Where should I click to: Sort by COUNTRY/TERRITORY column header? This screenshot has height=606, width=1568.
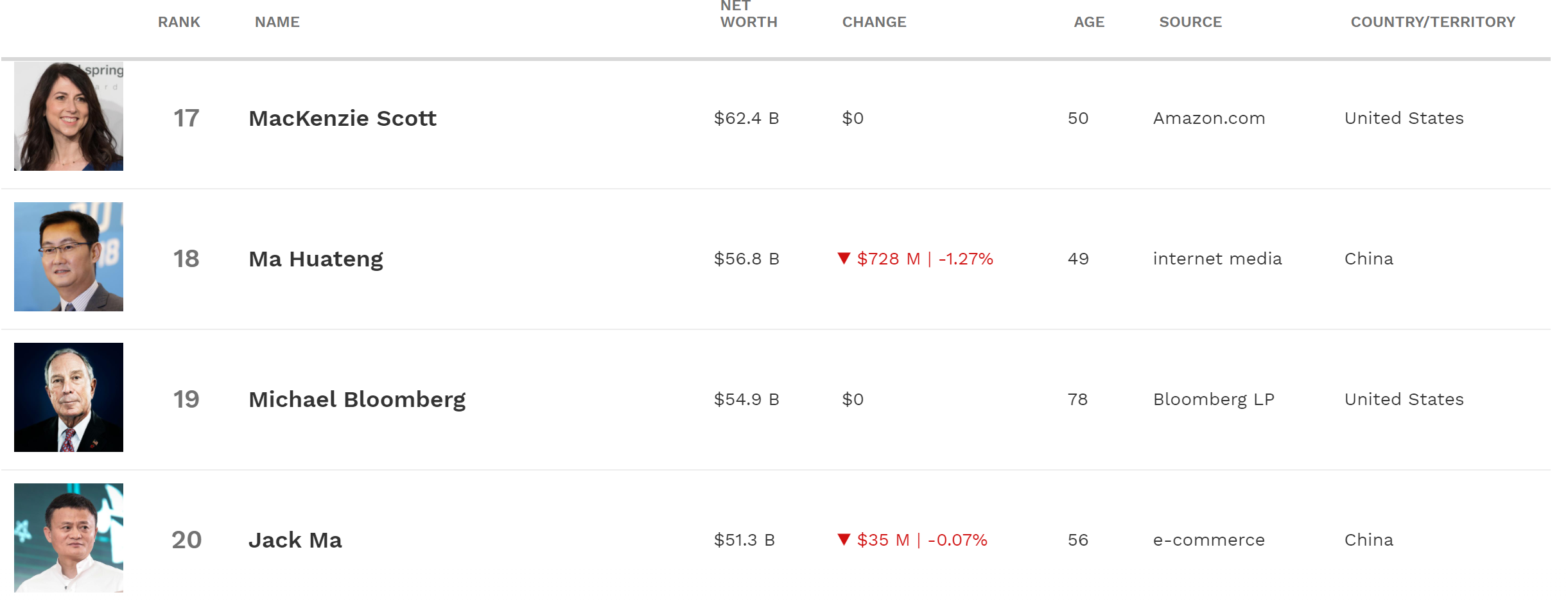(x=1433, y=22)
